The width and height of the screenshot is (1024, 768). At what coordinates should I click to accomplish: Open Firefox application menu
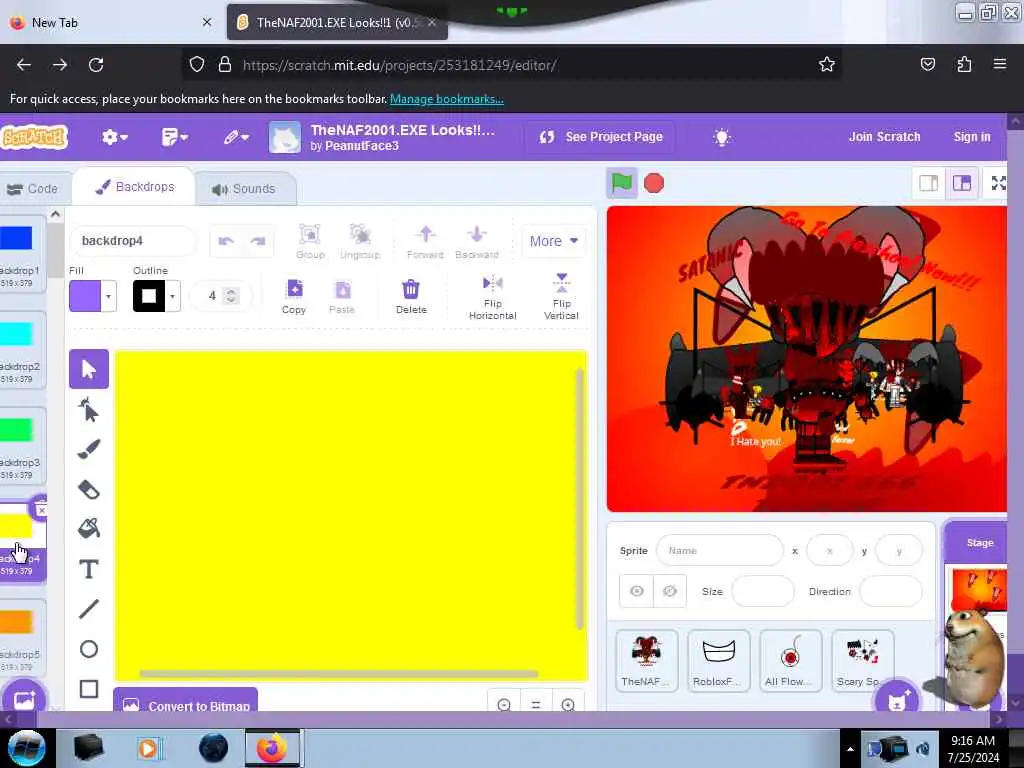click(x=999, y=64)
